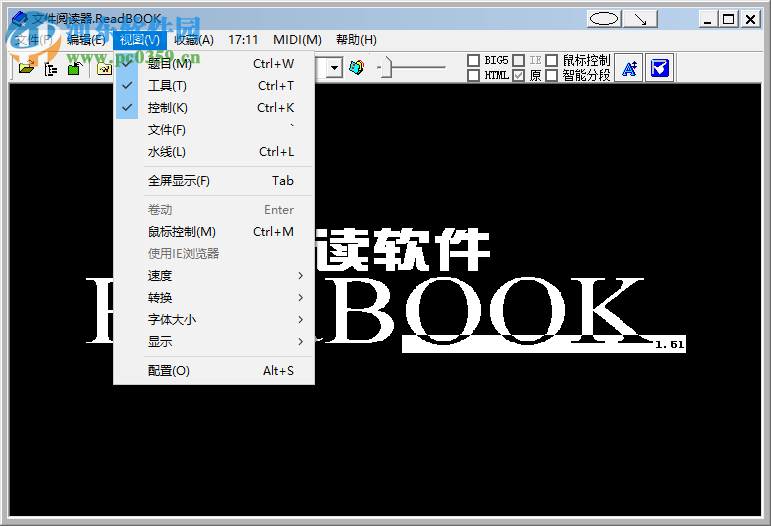
Task: Expand the 转换 submenu
Action: (214, 297)
